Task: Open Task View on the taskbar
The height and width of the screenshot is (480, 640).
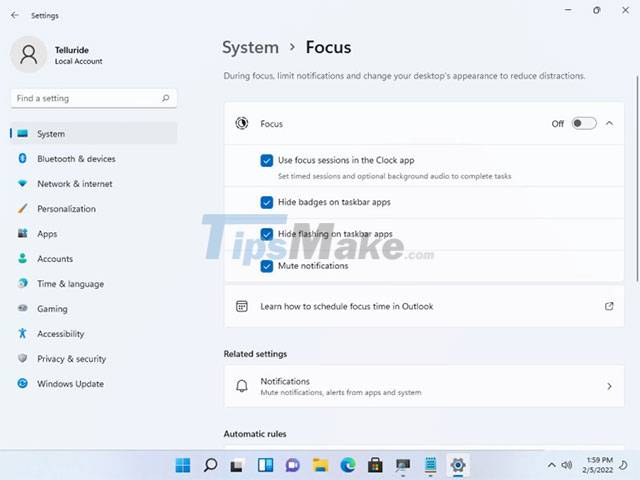Action: coord(237,465)
